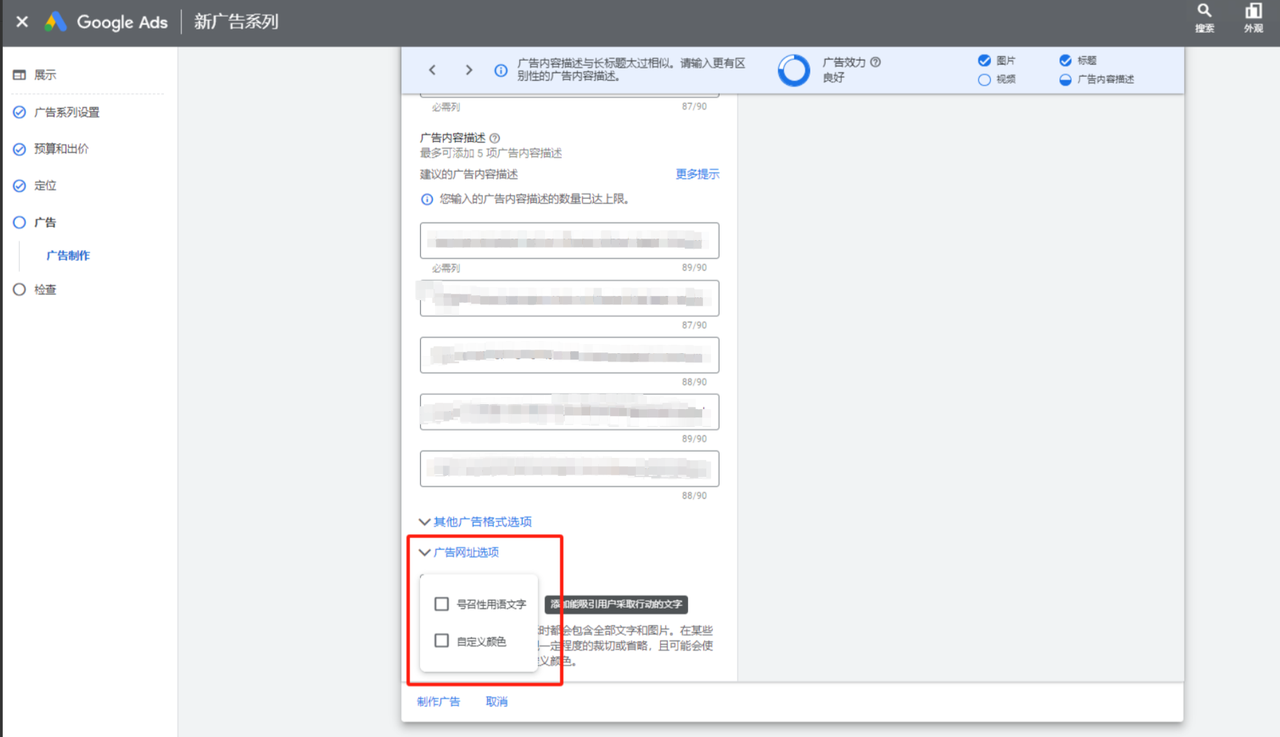The height and width of the screenshot is (737, 1280).
Task: Click fourth description field showing 89/90
Action: [569, 412]
